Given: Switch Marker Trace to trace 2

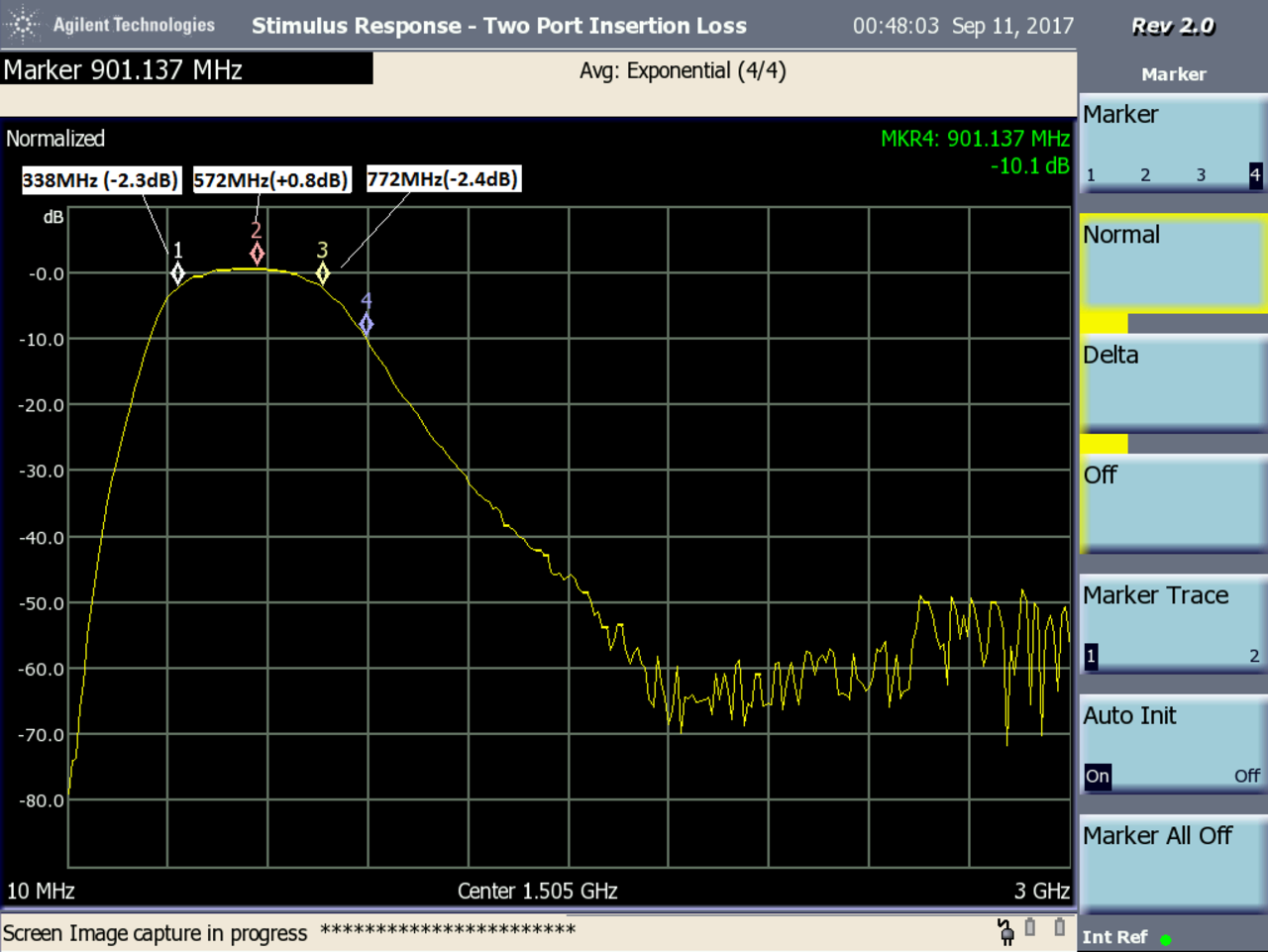Looking at the screenshot, I should pyautogui.click(x=1253, y=656).
